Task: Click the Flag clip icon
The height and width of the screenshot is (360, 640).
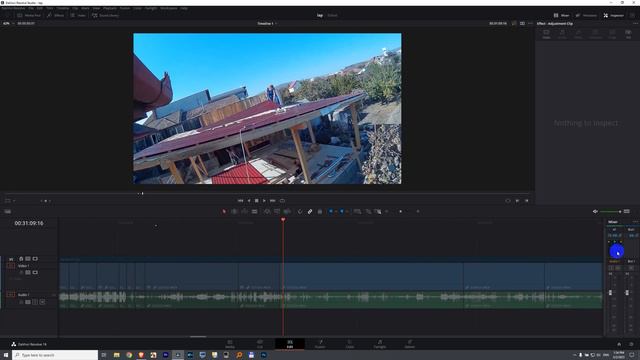Action: click(331, 211)
